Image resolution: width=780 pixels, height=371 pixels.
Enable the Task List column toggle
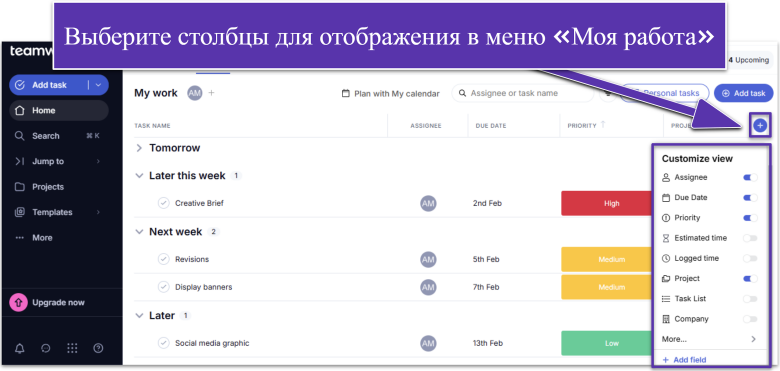coord(750,299)
